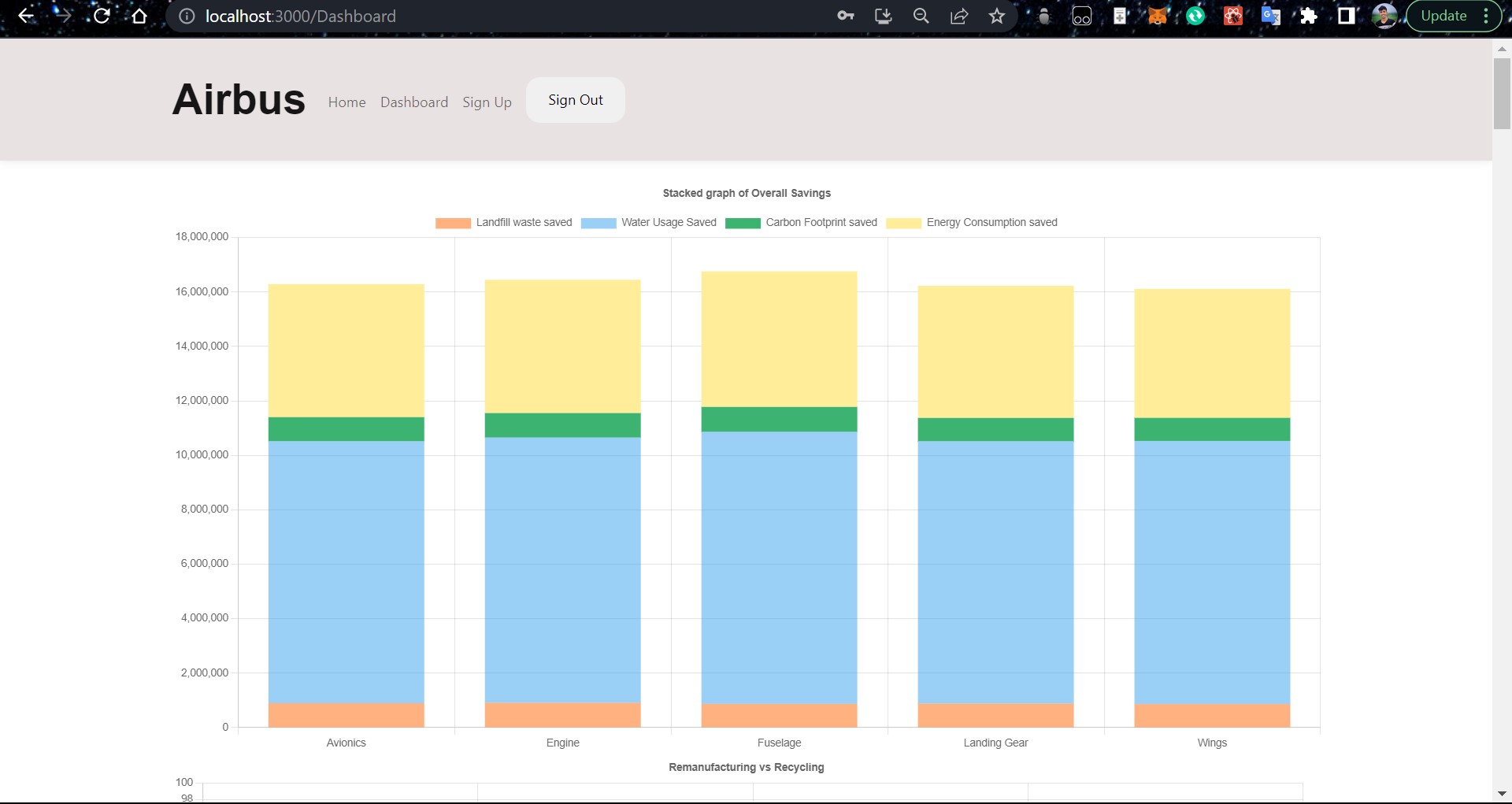Image resolution: width=1512 pixels, height=804 pixels.
Task: Click the install app icon in address bar
Action: pos(884,16)
